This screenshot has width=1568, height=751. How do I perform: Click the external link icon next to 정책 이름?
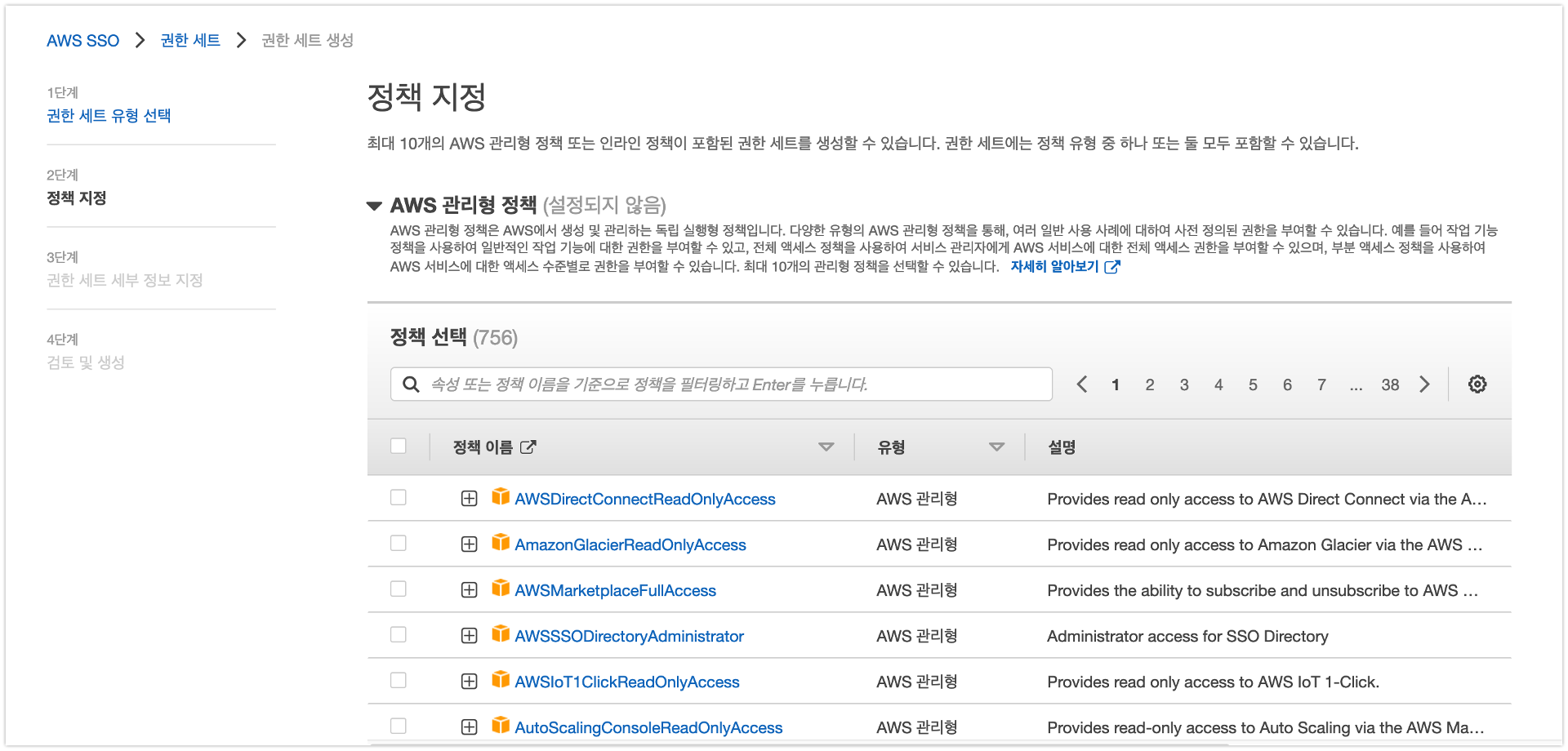tap(528, 447)
